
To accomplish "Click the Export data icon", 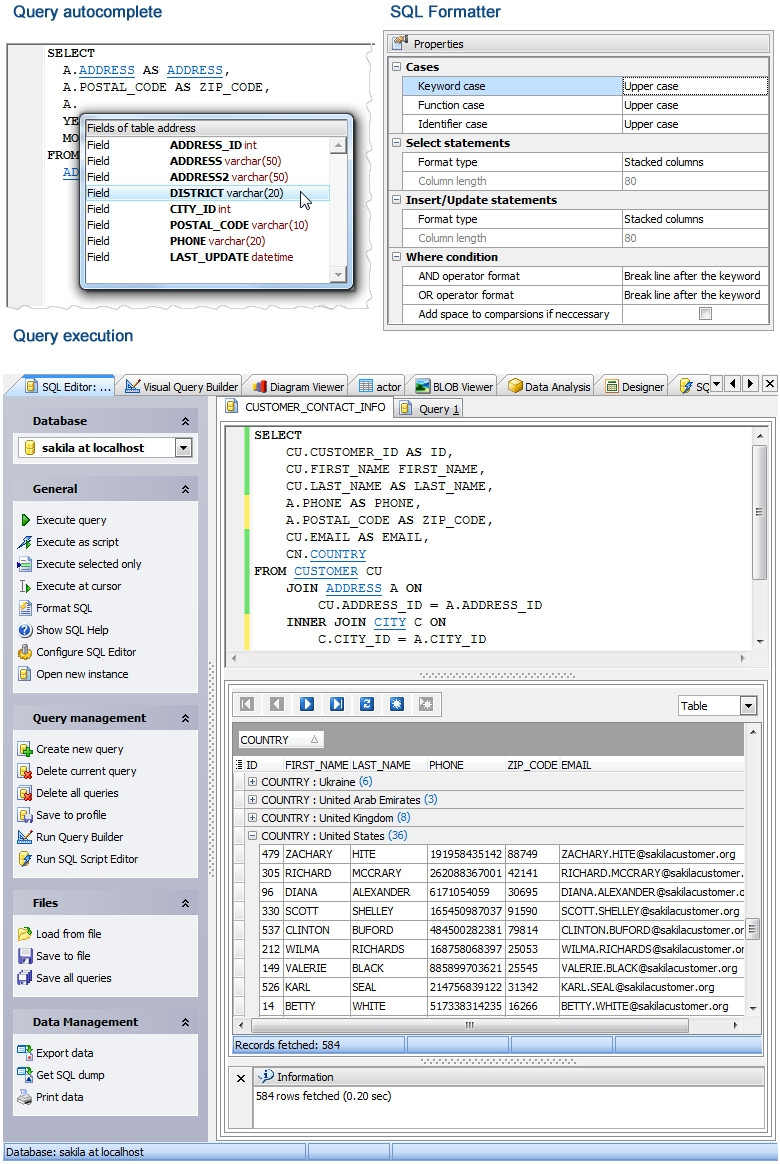I will click(x=26, y=1053).
